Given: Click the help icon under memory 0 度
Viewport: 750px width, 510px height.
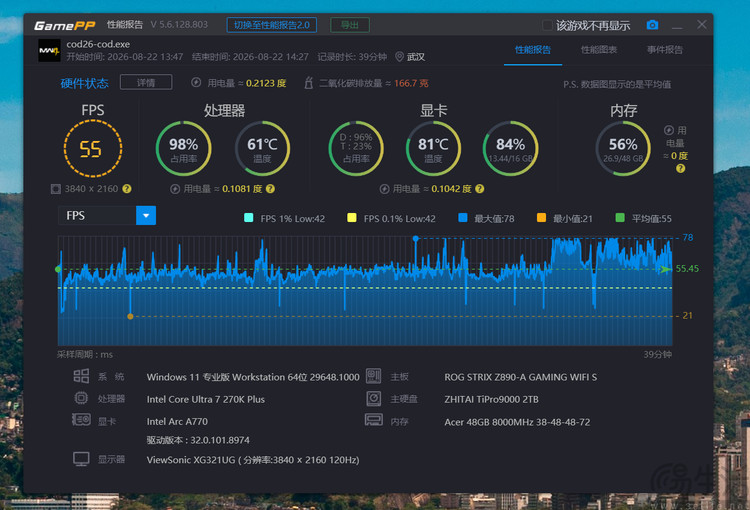Looking at the screenshot, I should coord(681,168).
